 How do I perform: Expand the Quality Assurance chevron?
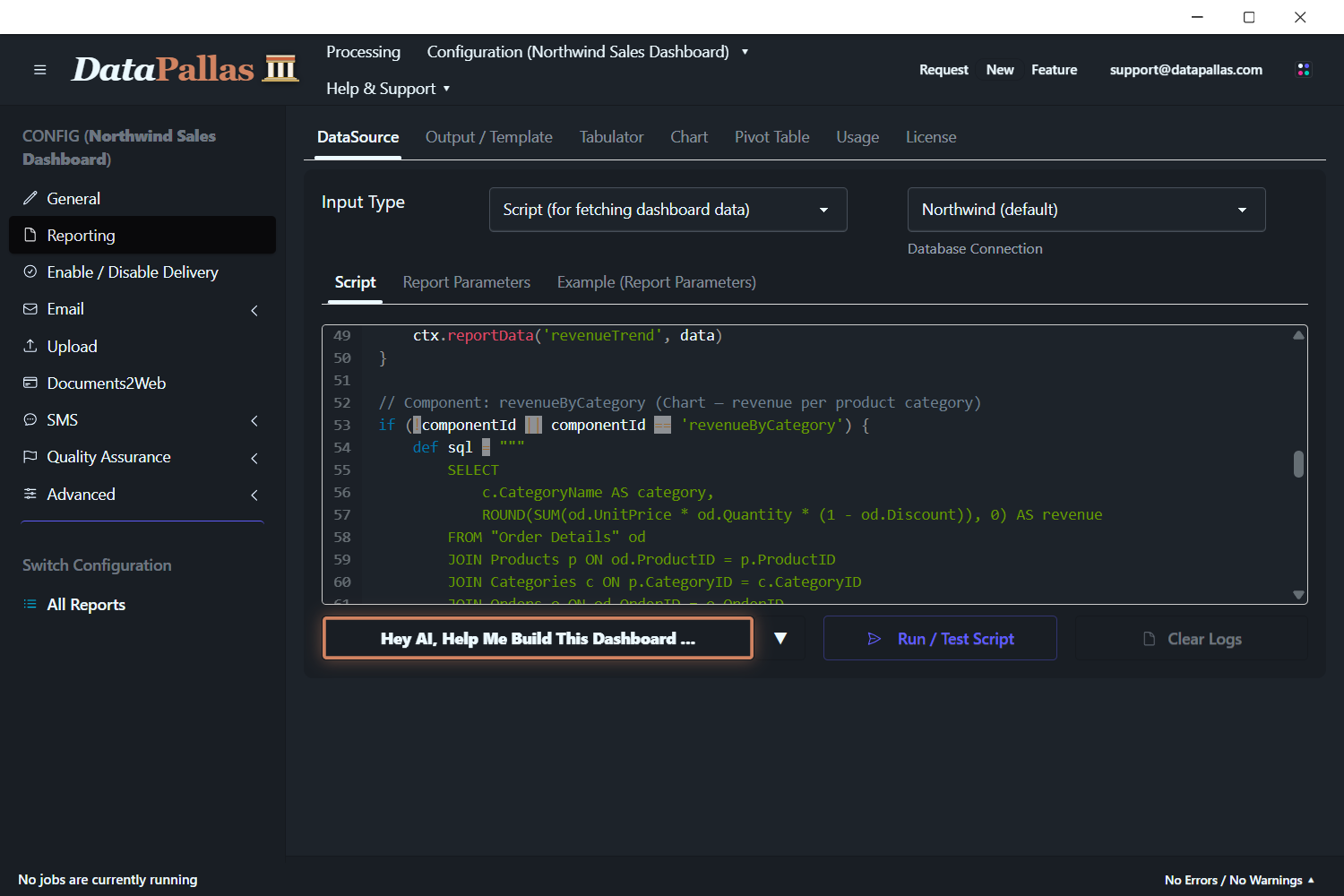254,458
